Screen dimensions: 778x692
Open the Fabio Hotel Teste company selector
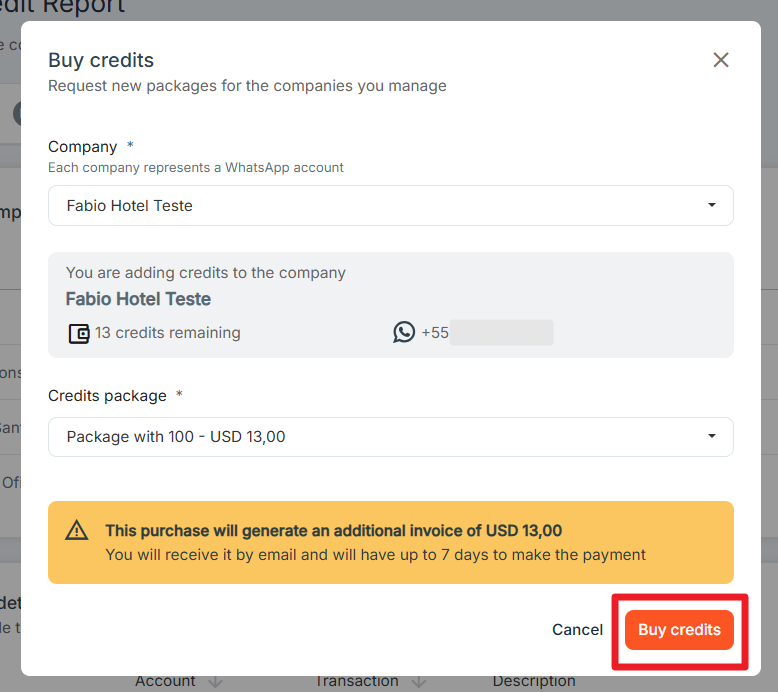point(390,205)
